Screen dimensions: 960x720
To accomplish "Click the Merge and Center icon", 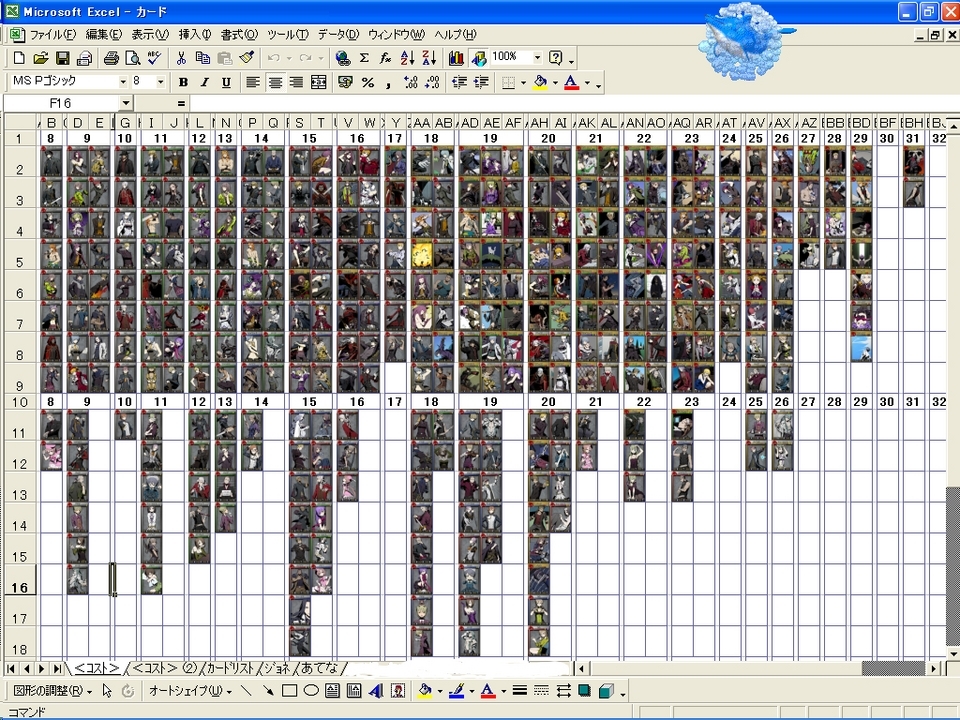I will click(318, 82).
